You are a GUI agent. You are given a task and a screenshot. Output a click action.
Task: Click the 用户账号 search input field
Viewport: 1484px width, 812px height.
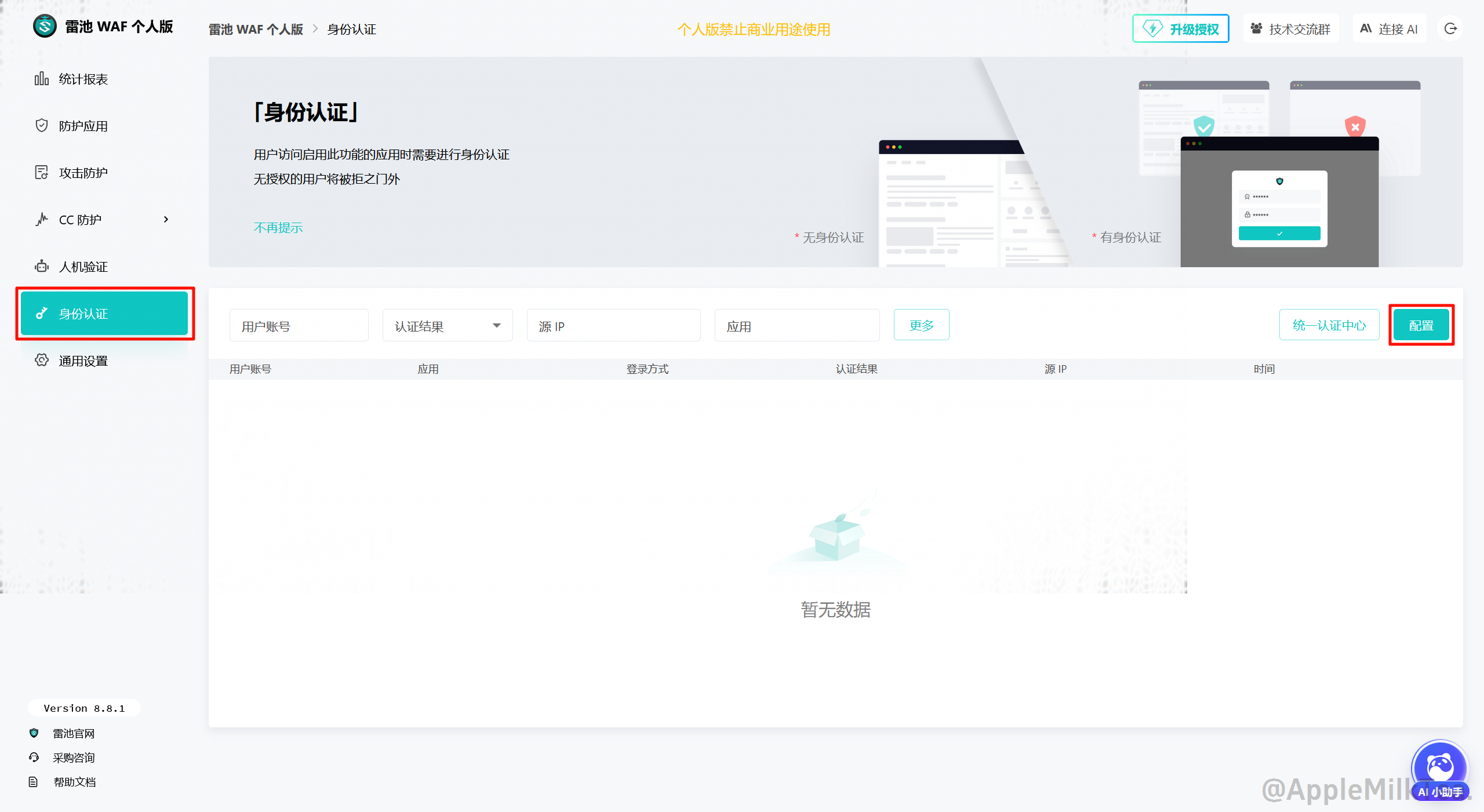click(299, 326)
